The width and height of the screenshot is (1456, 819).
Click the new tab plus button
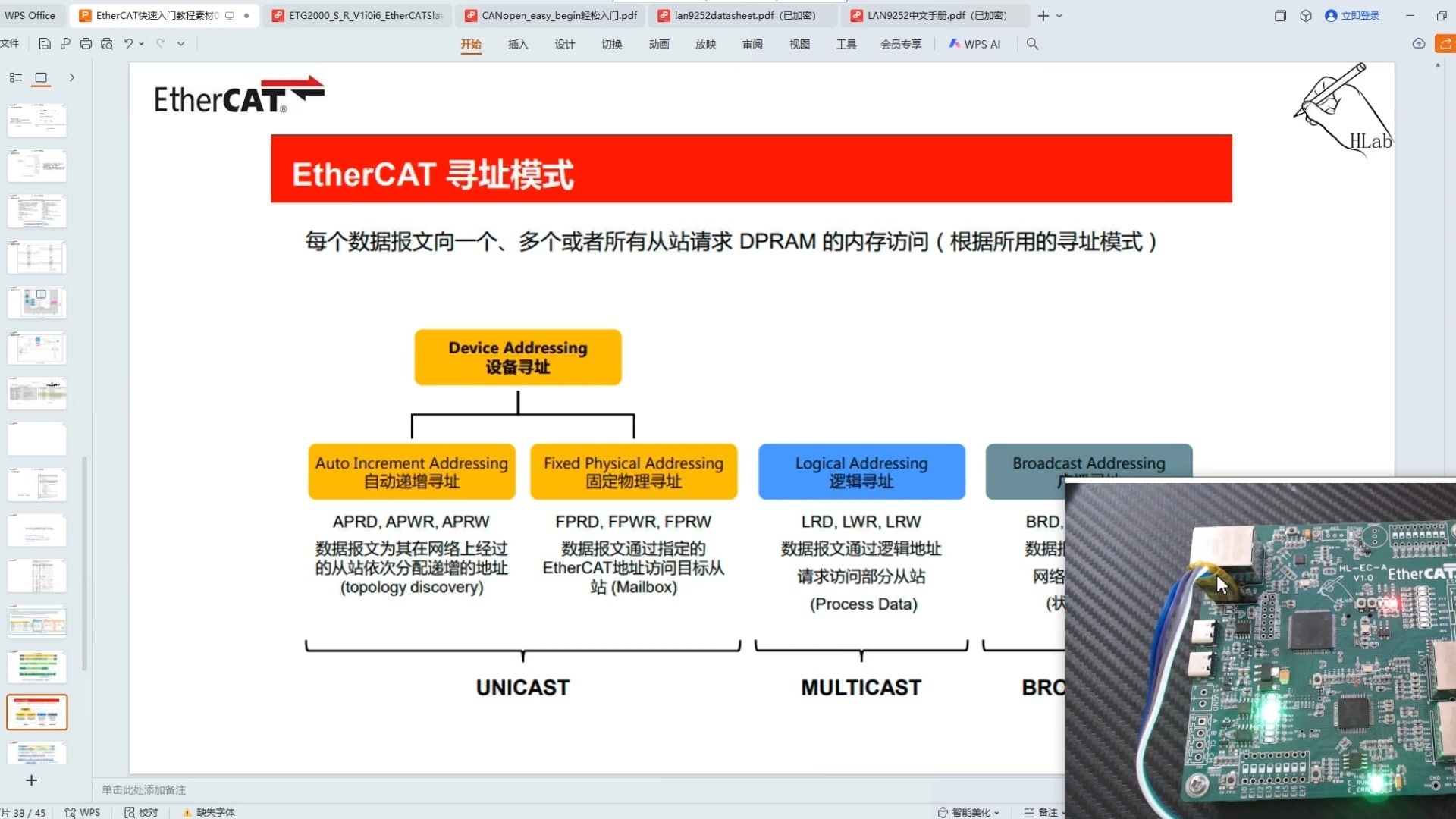[x=1043, y=15]
